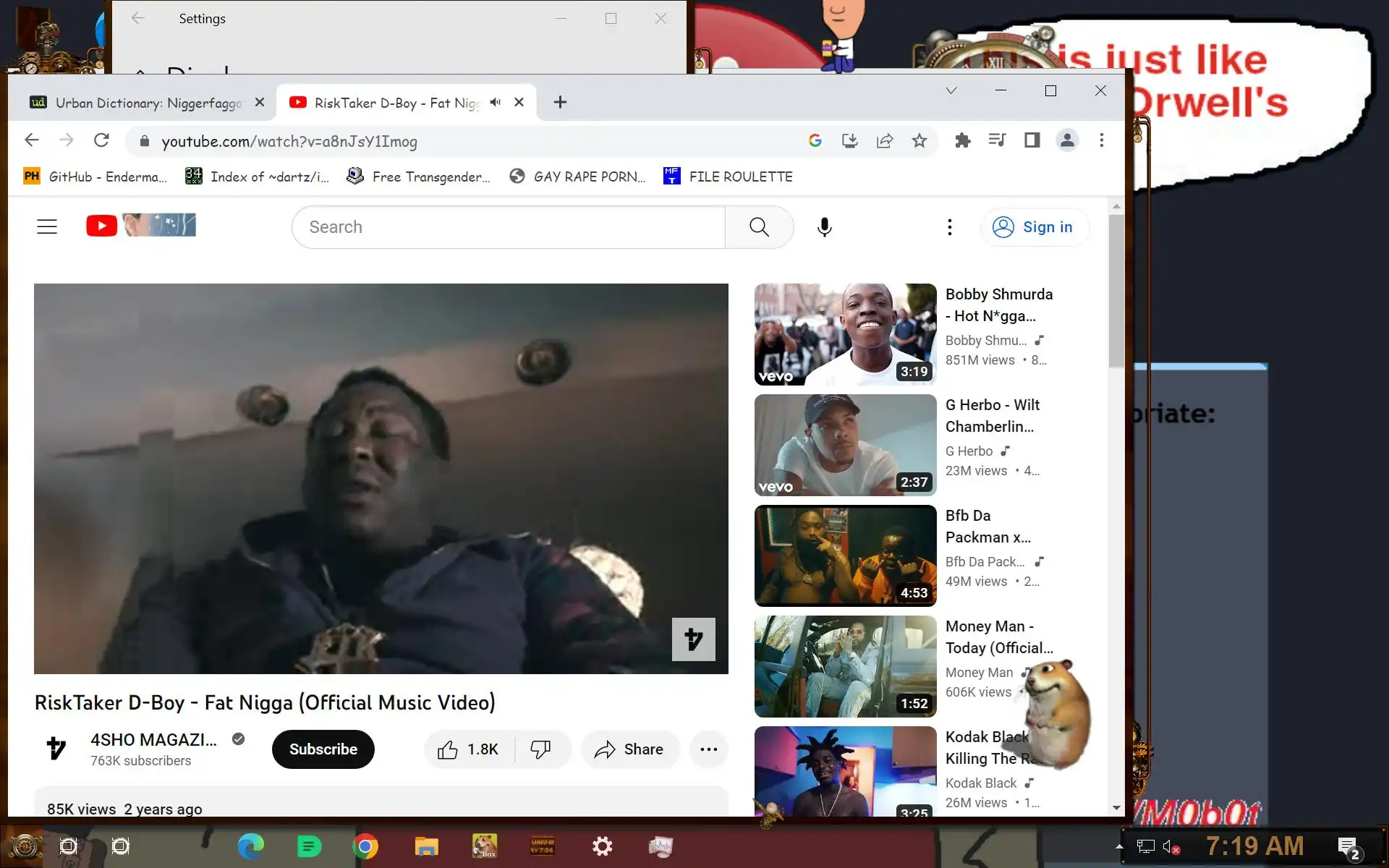
Task: Expand Chrome tab search chevron
Action: [951, 90]
